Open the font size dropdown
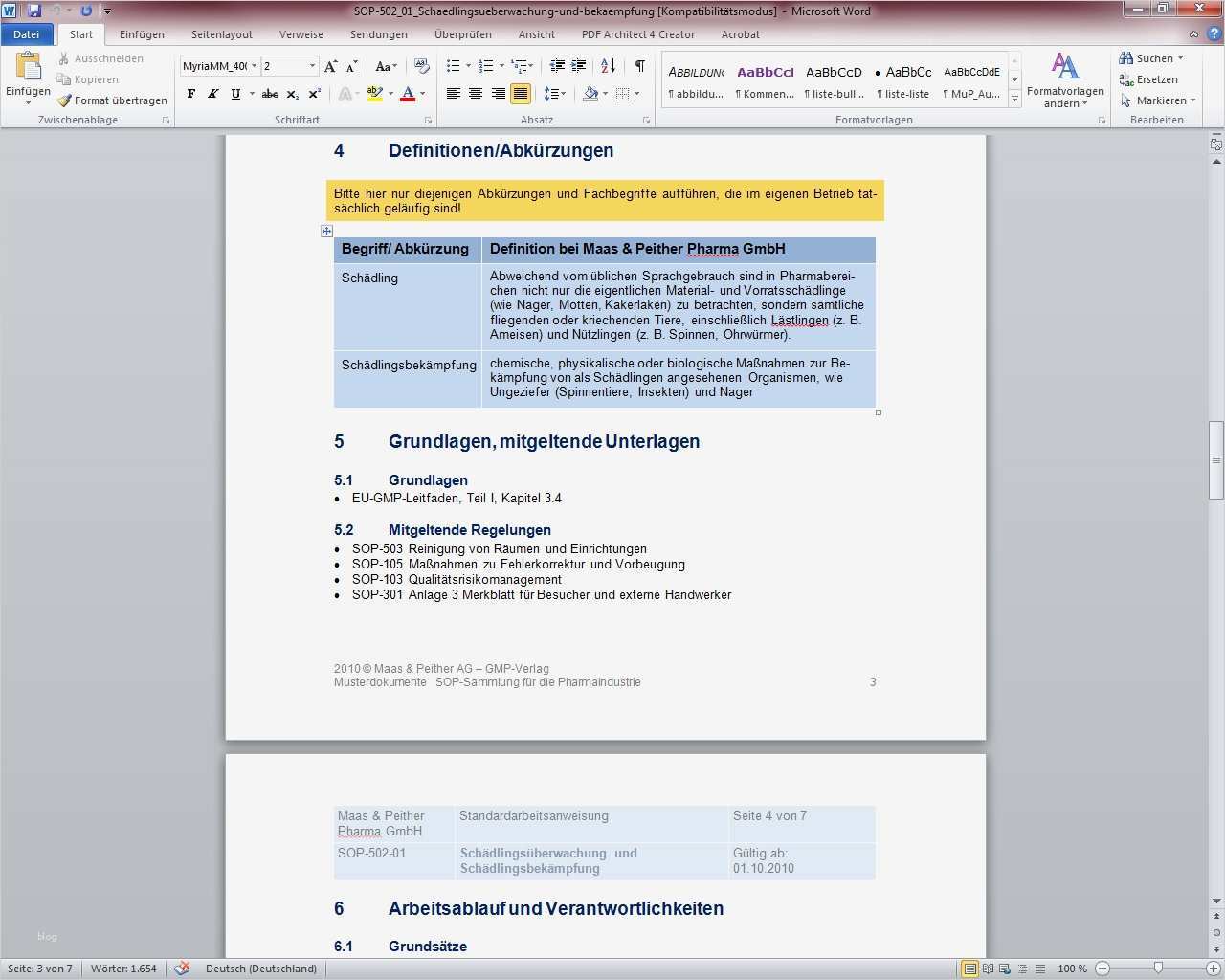Image resolution: width=1225 pixels, height=980 pixels. 312,66
